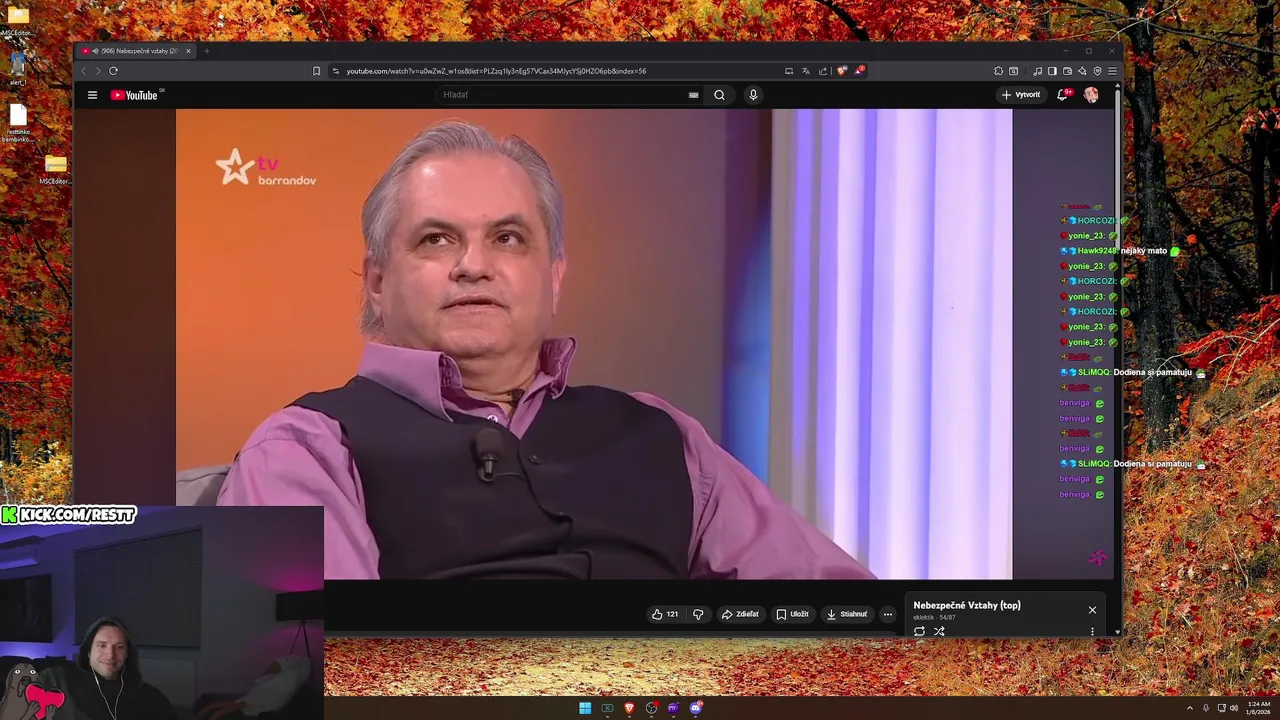Open the on-screen keyboard icon in search box
Screen dimensions: 1280x720
click(693, 95)
